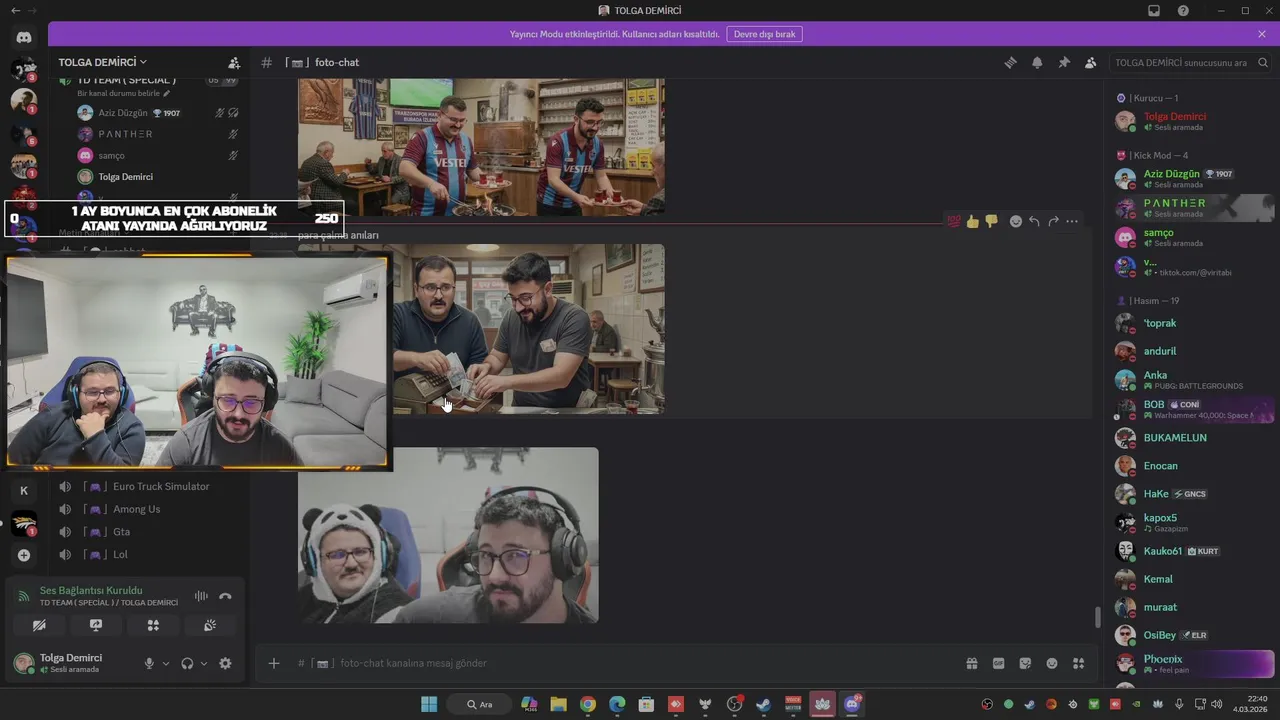Open Discord help icon in title bar
The image size is (1280, 720).
click(x=1183, y=10)
